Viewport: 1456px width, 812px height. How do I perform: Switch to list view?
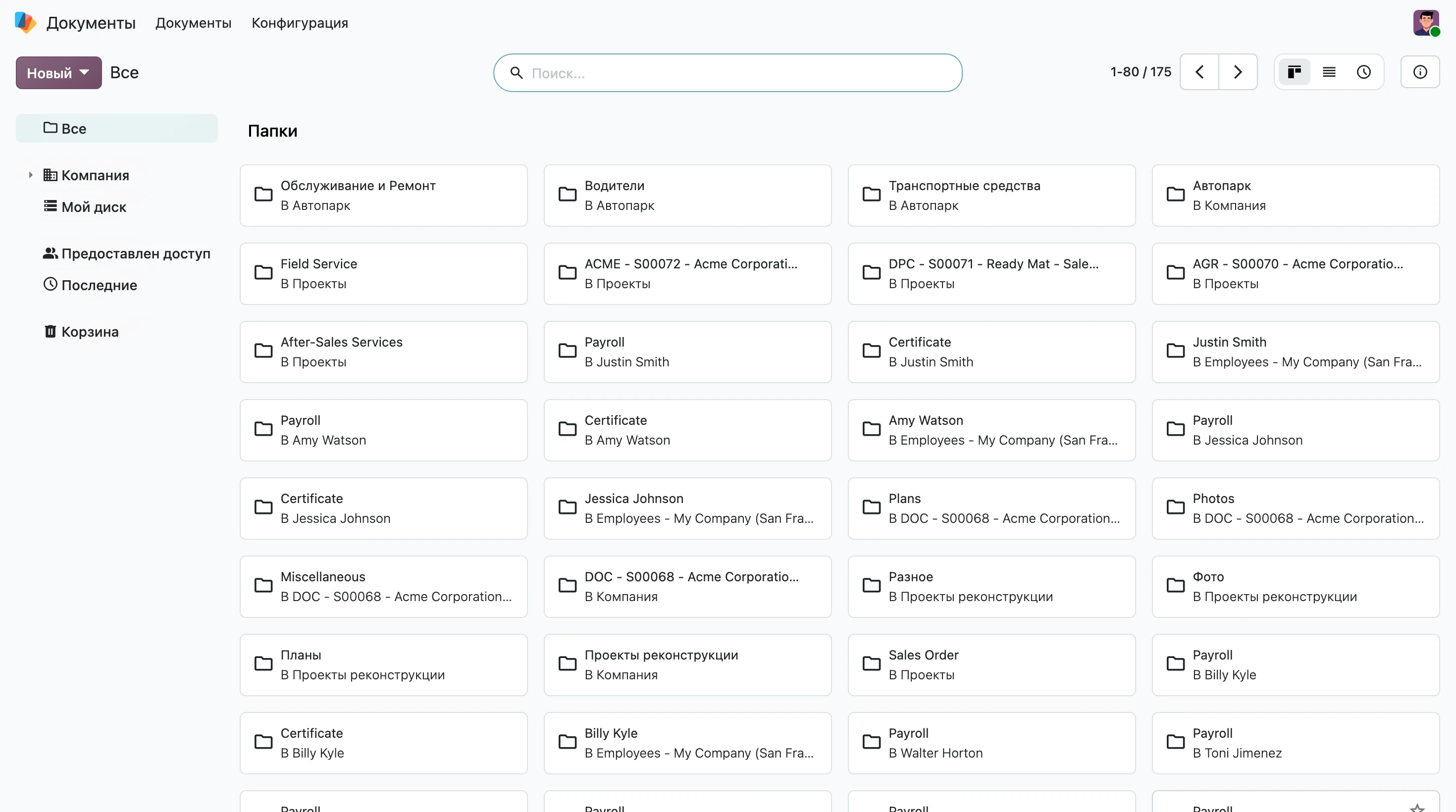[1329, 72]
